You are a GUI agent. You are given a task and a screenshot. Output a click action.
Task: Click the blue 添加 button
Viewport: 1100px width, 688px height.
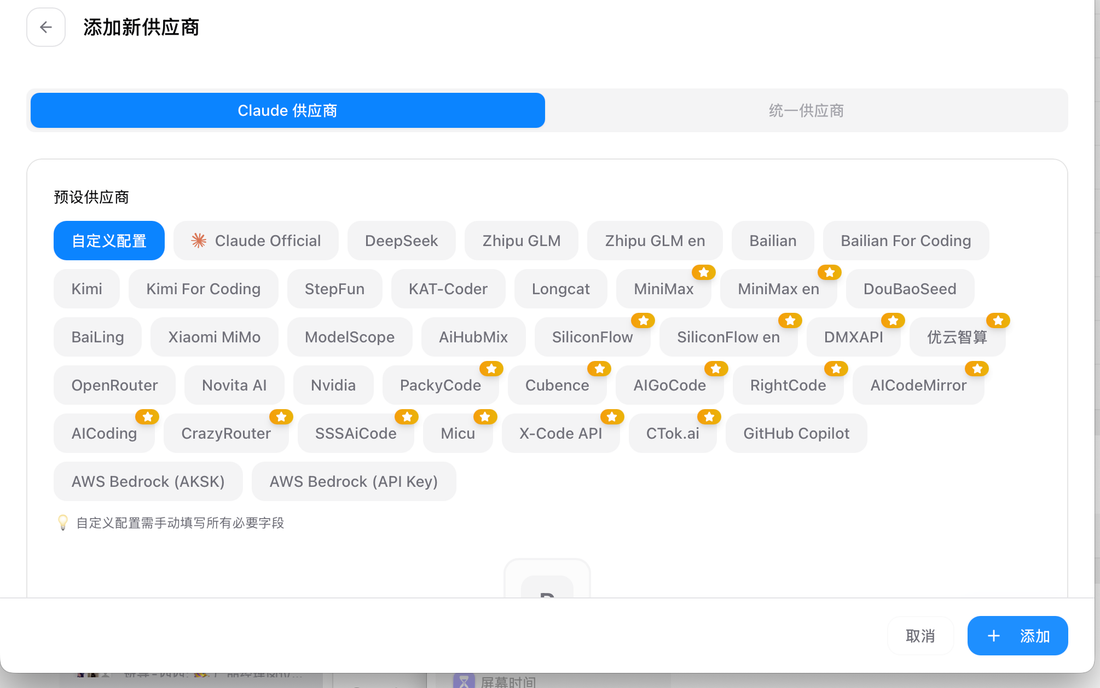[1017, 636]
